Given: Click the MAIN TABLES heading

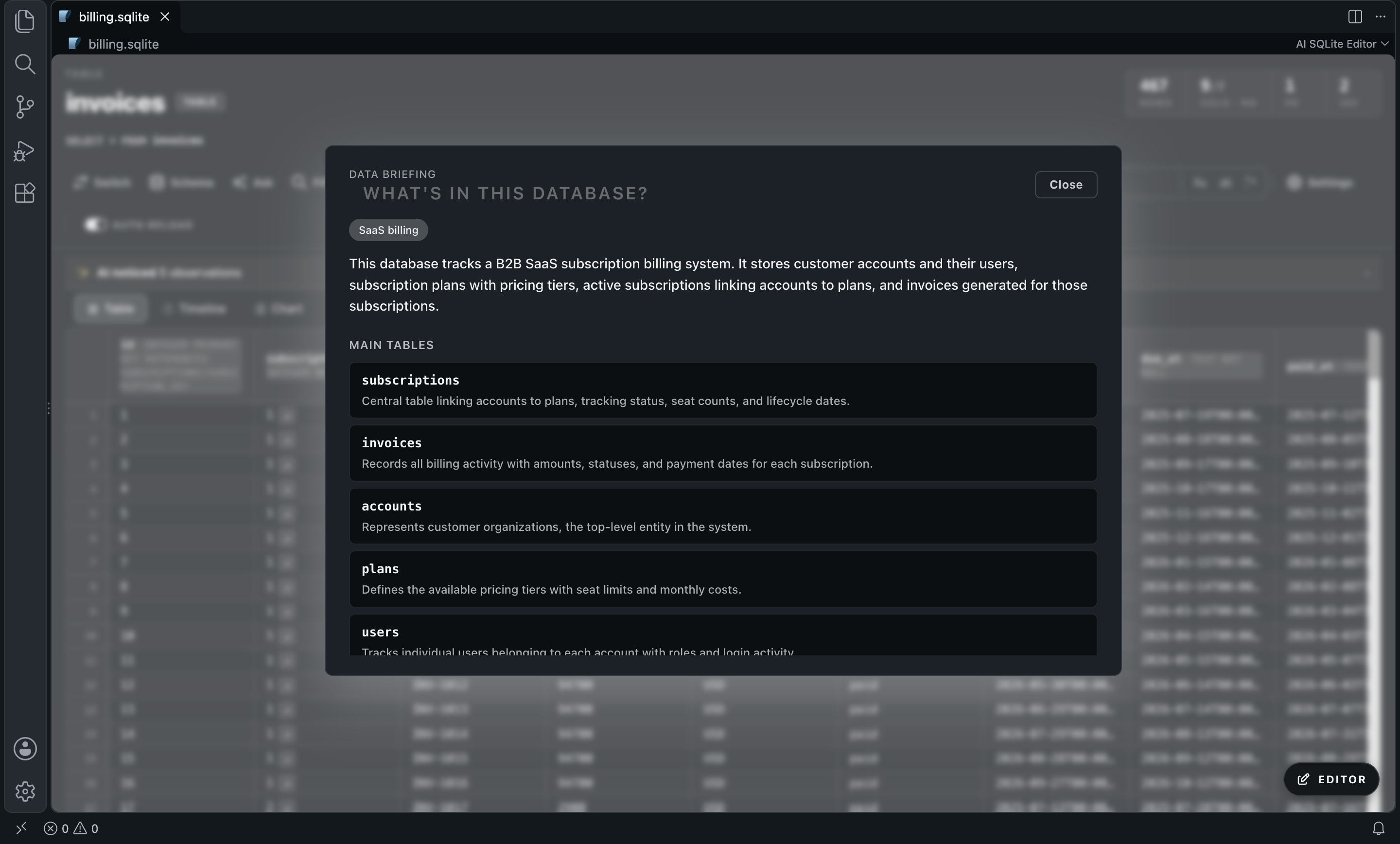Looking at the screenshot, I should tap(391, 345).
